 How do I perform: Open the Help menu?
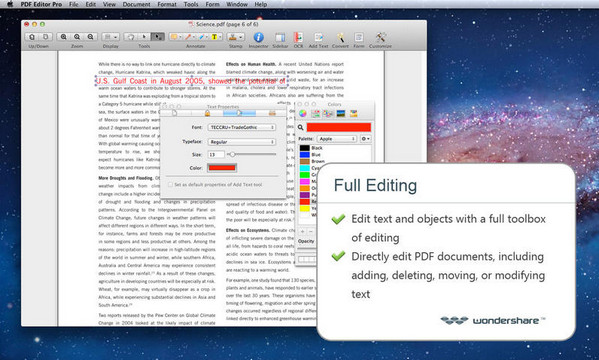tap(261, 4)
